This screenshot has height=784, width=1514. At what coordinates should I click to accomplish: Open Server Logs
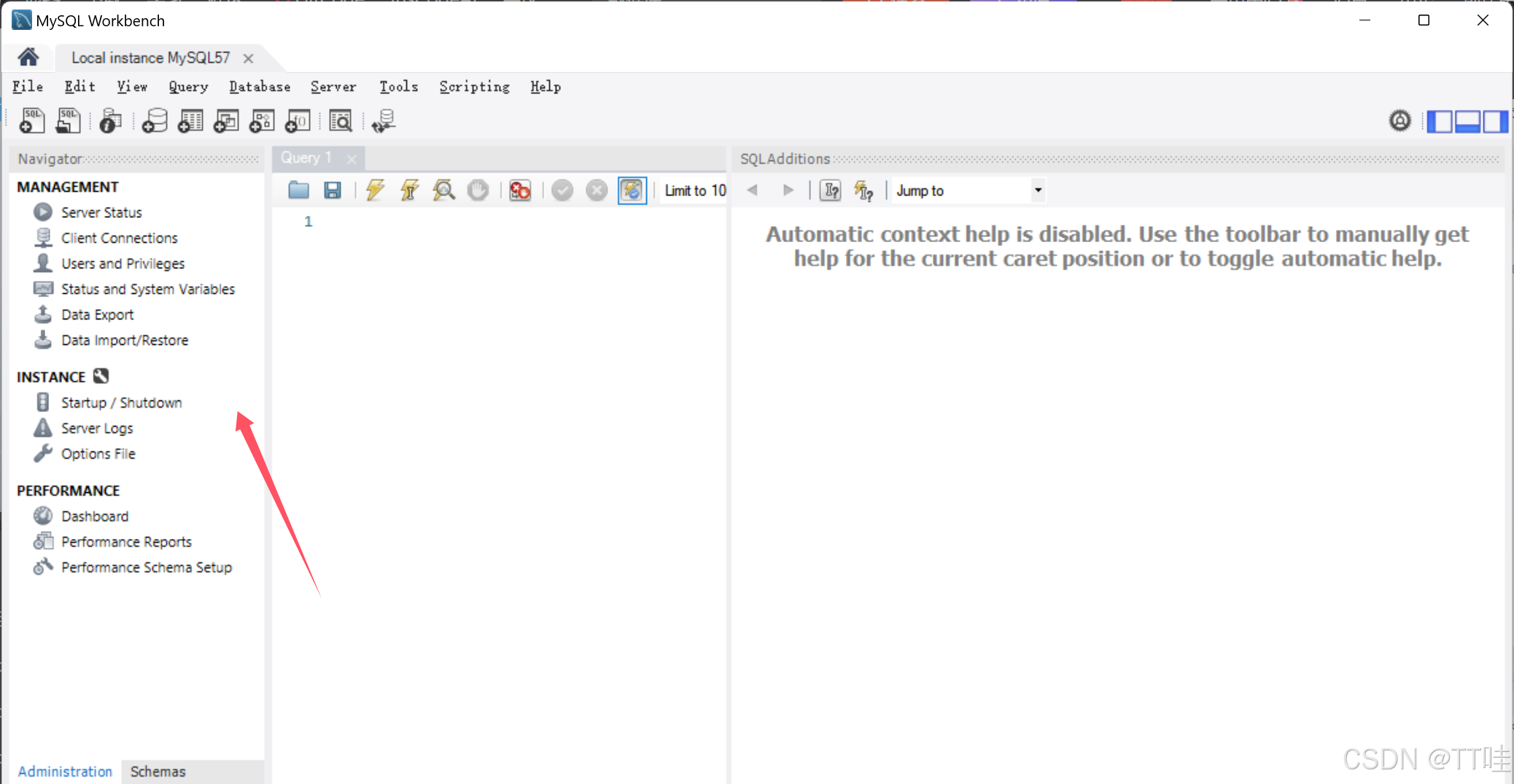pyautogui.click(x=97, y=428)
